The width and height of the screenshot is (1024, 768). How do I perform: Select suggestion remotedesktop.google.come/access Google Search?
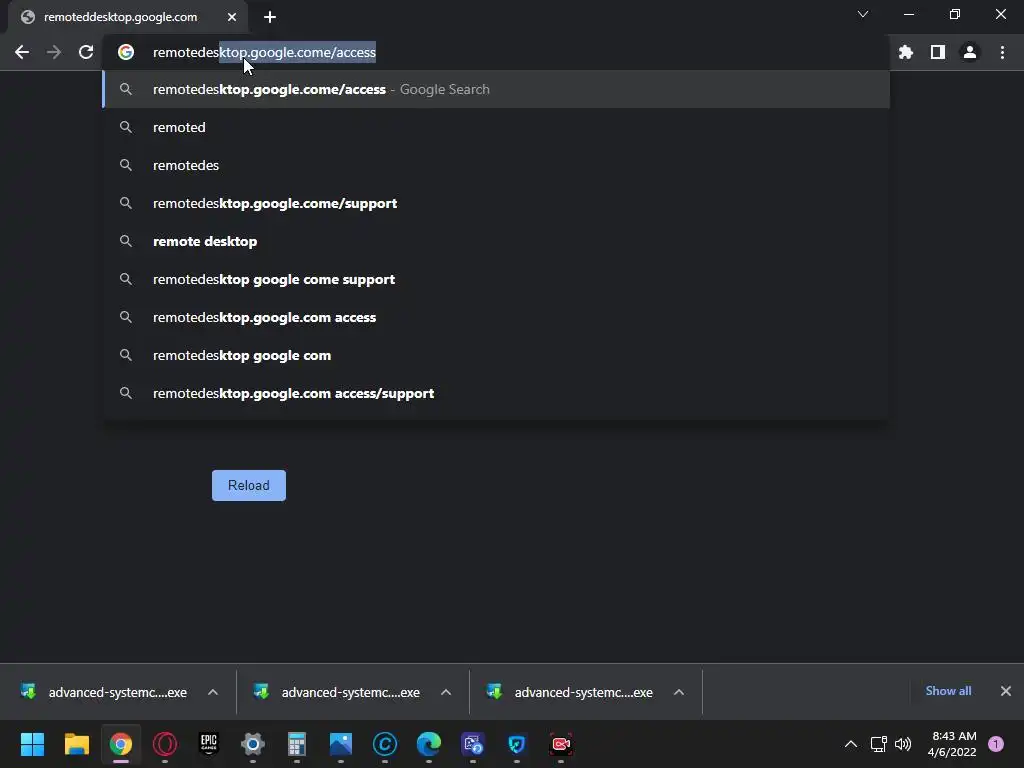point(496,89)
